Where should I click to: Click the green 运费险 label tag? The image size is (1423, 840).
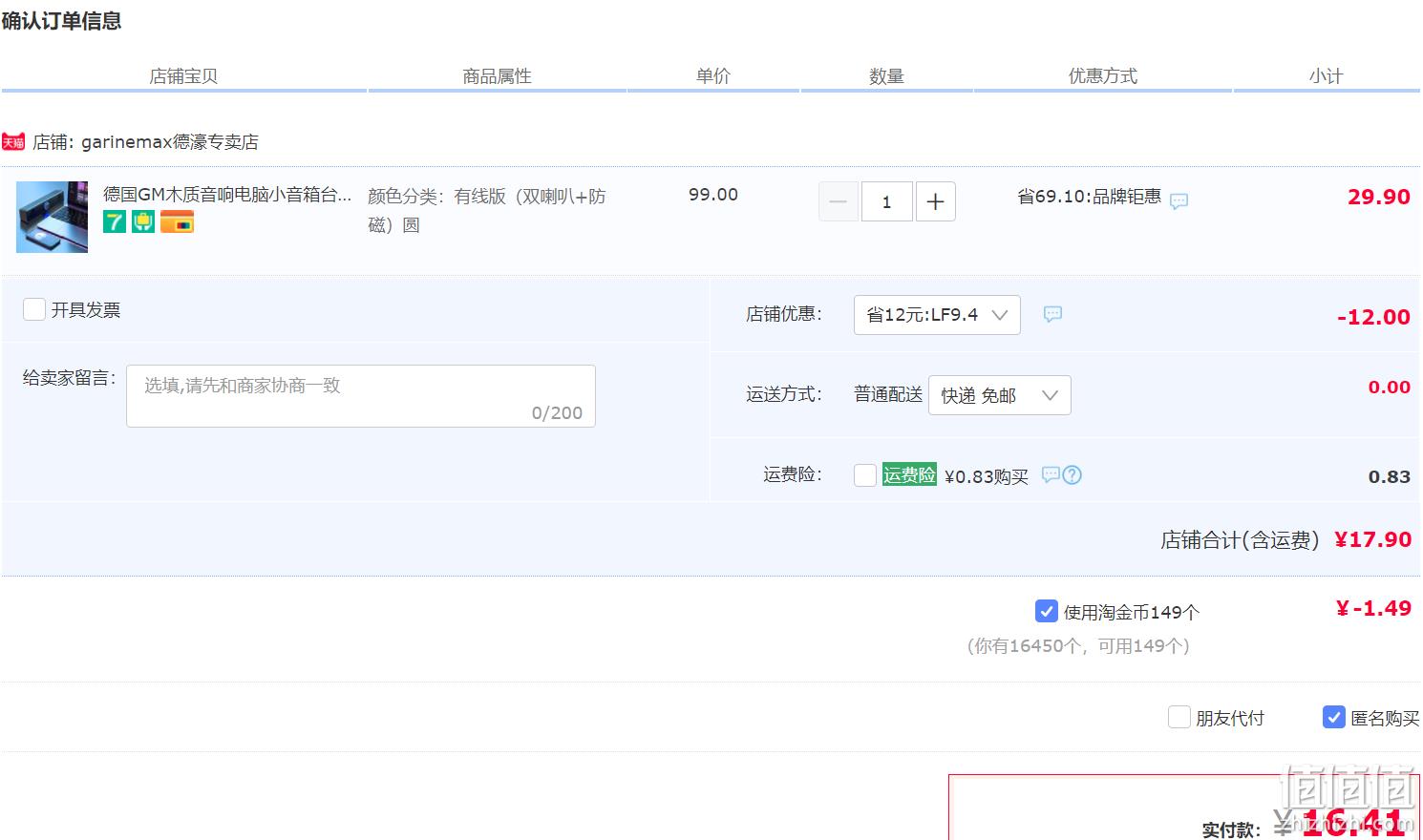click(909, 474)
